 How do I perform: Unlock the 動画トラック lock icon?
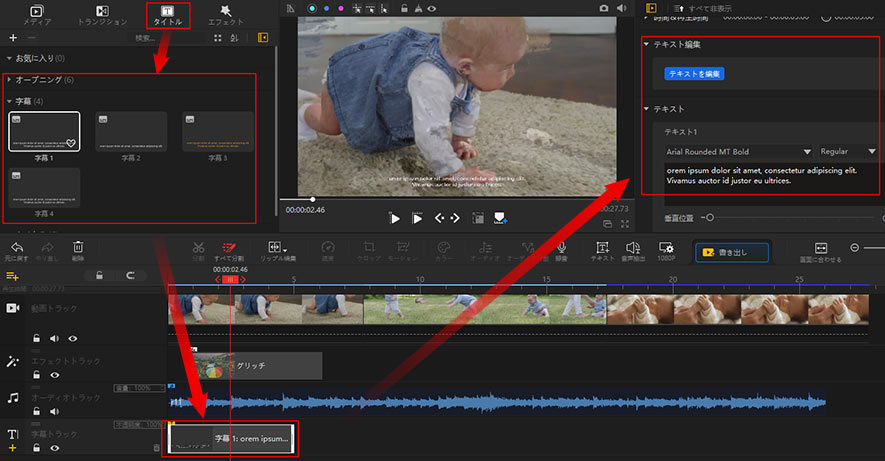click(x=36, y=339)
